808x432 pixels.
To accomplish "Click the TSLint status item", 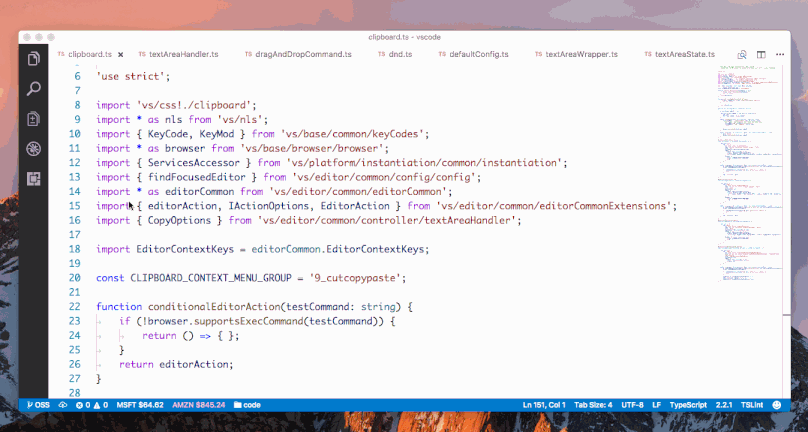I will point(752,405).
